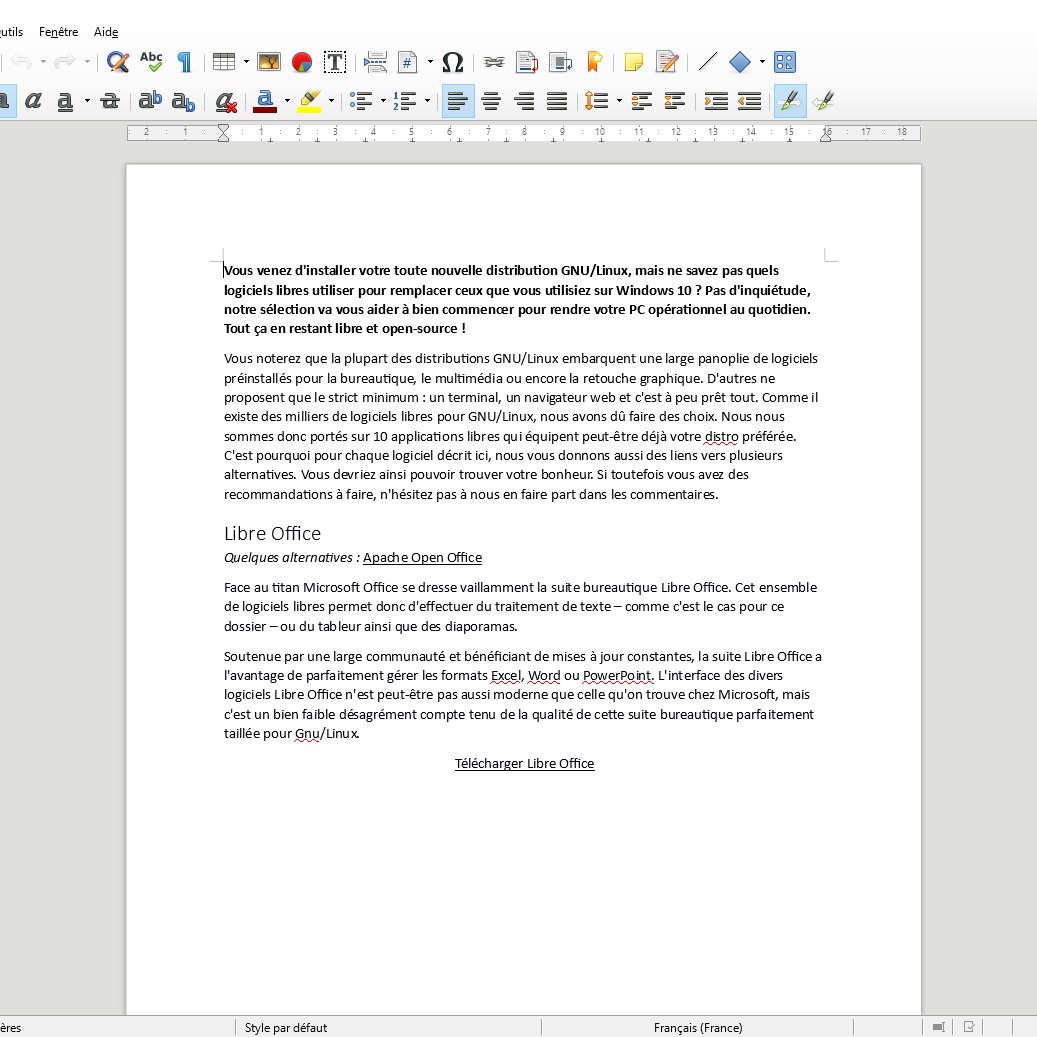The image size is (1037, 1037).
Task: Decrease the paragraph indent
Action: pyautogui.click(x=749, y=101)
